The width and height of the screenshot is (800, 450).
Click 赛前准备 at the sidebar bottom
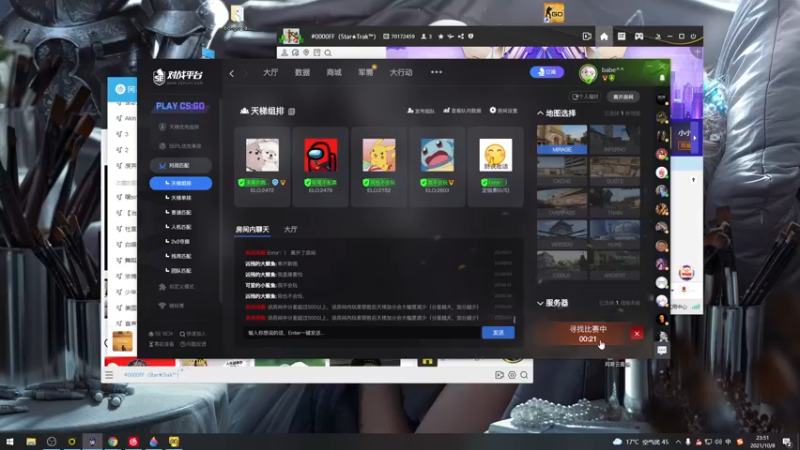coord(161,344)
